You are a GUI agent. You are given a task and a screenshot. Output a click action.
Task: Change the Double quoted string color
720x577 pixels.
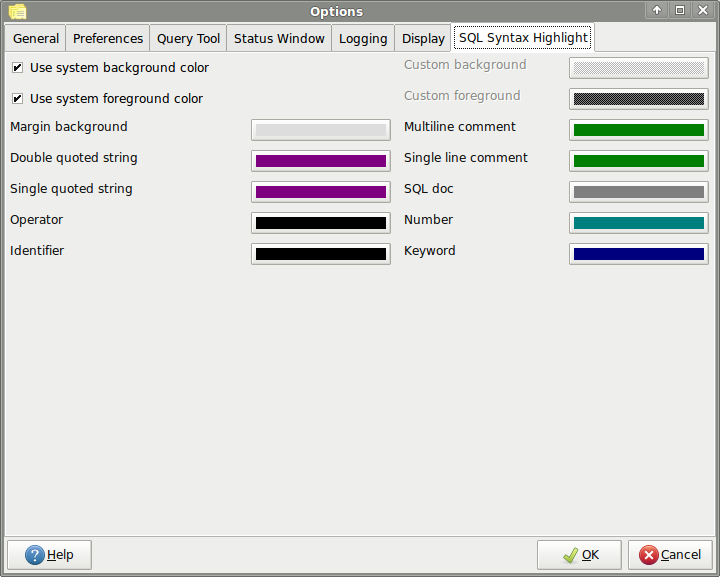pos(320,161)
